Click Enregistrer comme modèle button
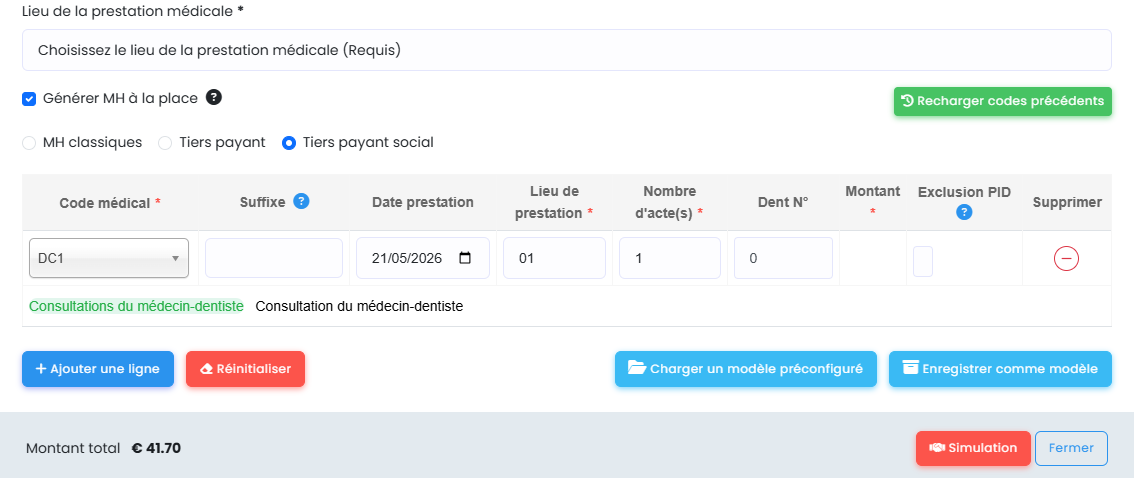 coord(1000,369)
